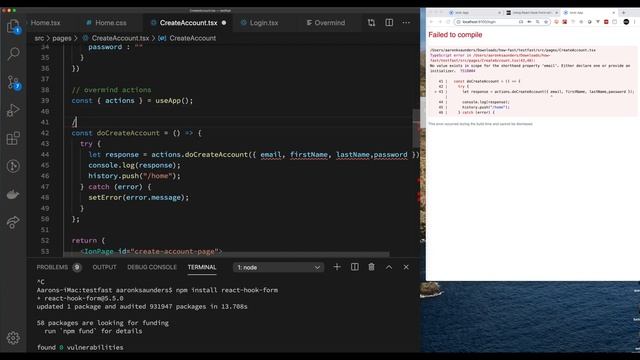640x360 pixels.
Task: Open the Docker whale icon view
Action: [13, 194]
